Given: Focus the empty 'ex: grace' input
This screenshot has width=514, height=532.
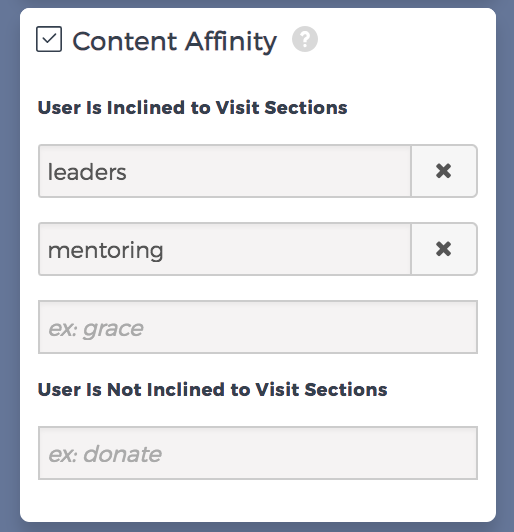Looking at the screenshot, I should click(x=258, y=327).
